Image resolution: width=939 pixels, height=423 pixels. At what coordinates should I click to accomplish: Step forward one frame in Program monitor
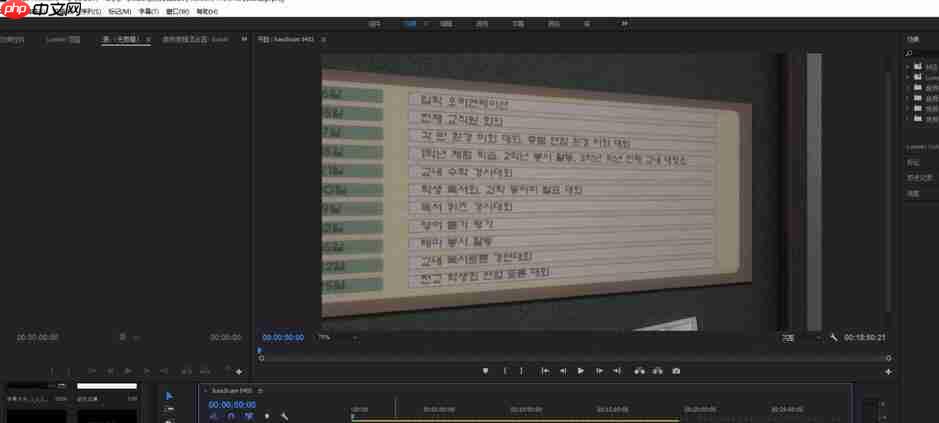point(599,371)
